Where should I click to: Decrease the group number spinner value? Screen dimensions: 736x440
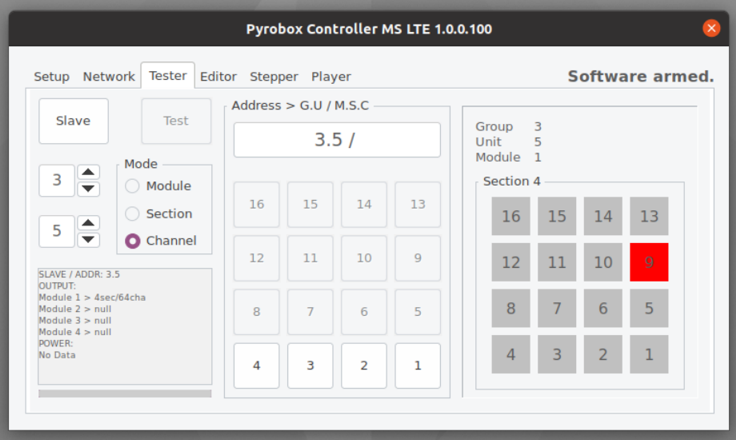point(88,189)
